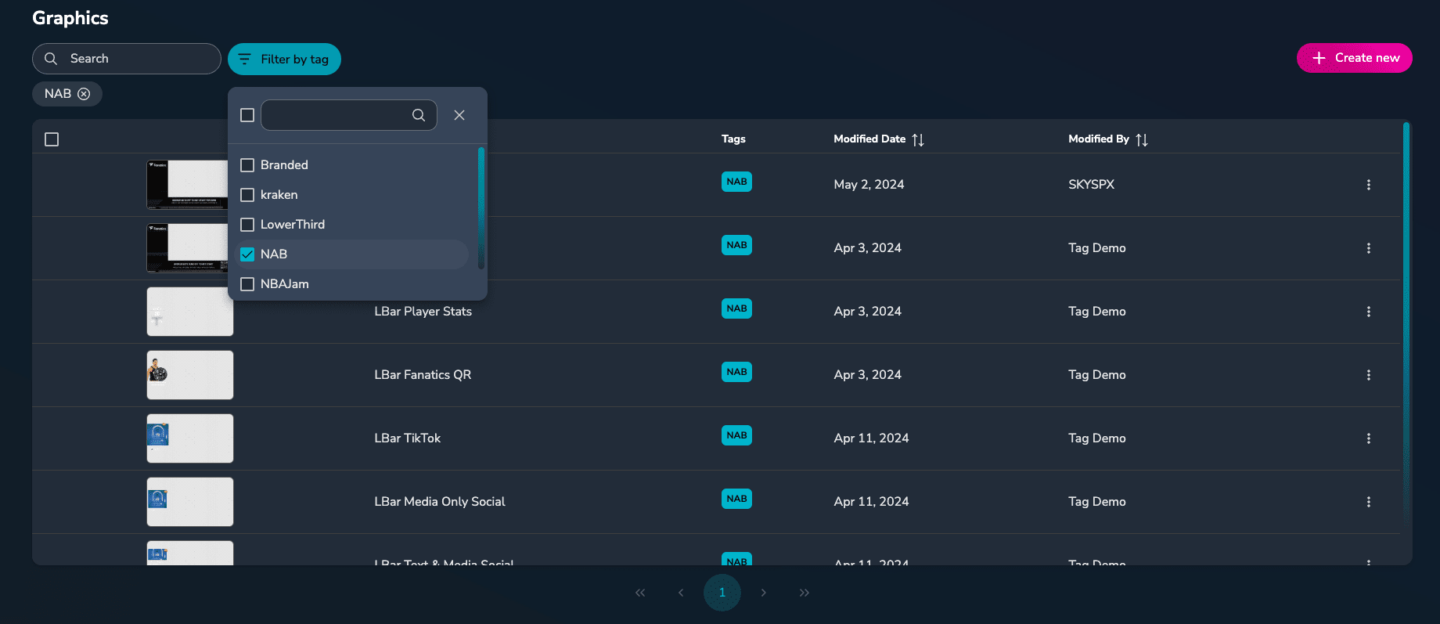Open the row actions menu for the SKYSPX graphic
The width and height of the screenshot is (1440, 624).
(1368, 184)
